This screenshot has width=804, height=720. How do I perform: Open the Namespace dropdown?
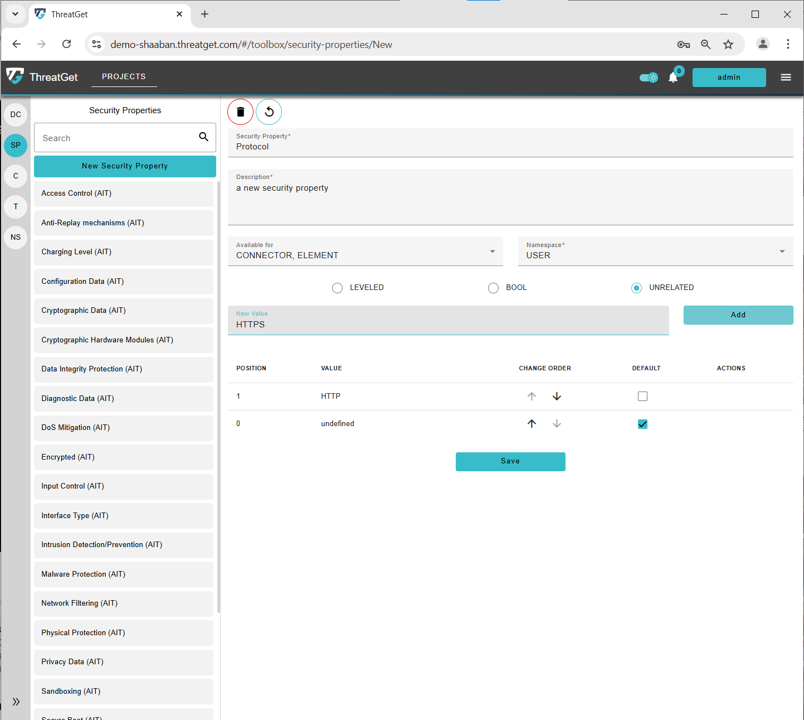coord(782,251)
